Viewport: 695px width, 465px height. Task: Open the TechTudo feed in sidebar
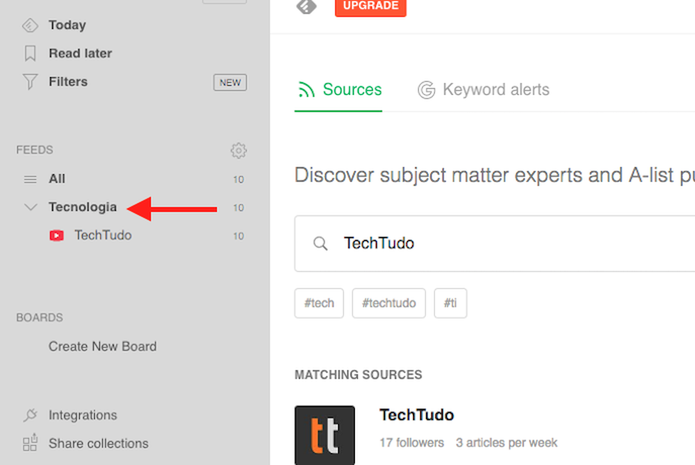(103, 235)
